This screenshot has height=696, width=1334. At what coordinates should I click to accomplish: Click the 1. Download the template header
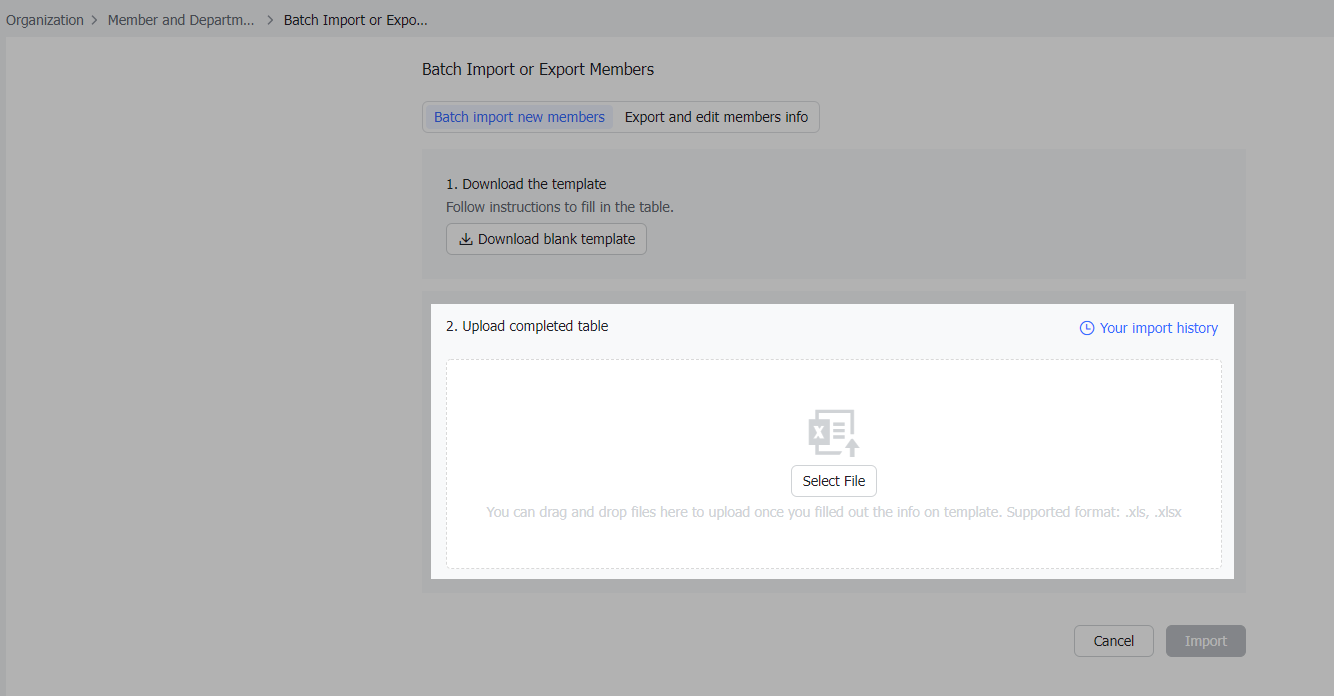coord(526,184)
